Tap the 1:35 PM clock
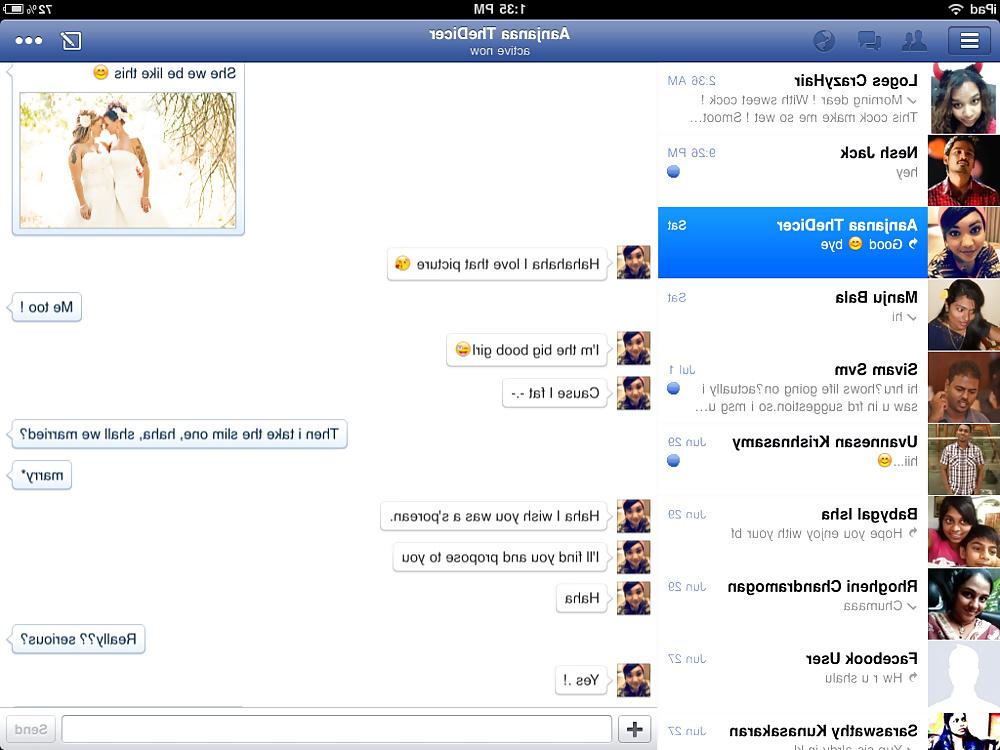 coord(500,9)
